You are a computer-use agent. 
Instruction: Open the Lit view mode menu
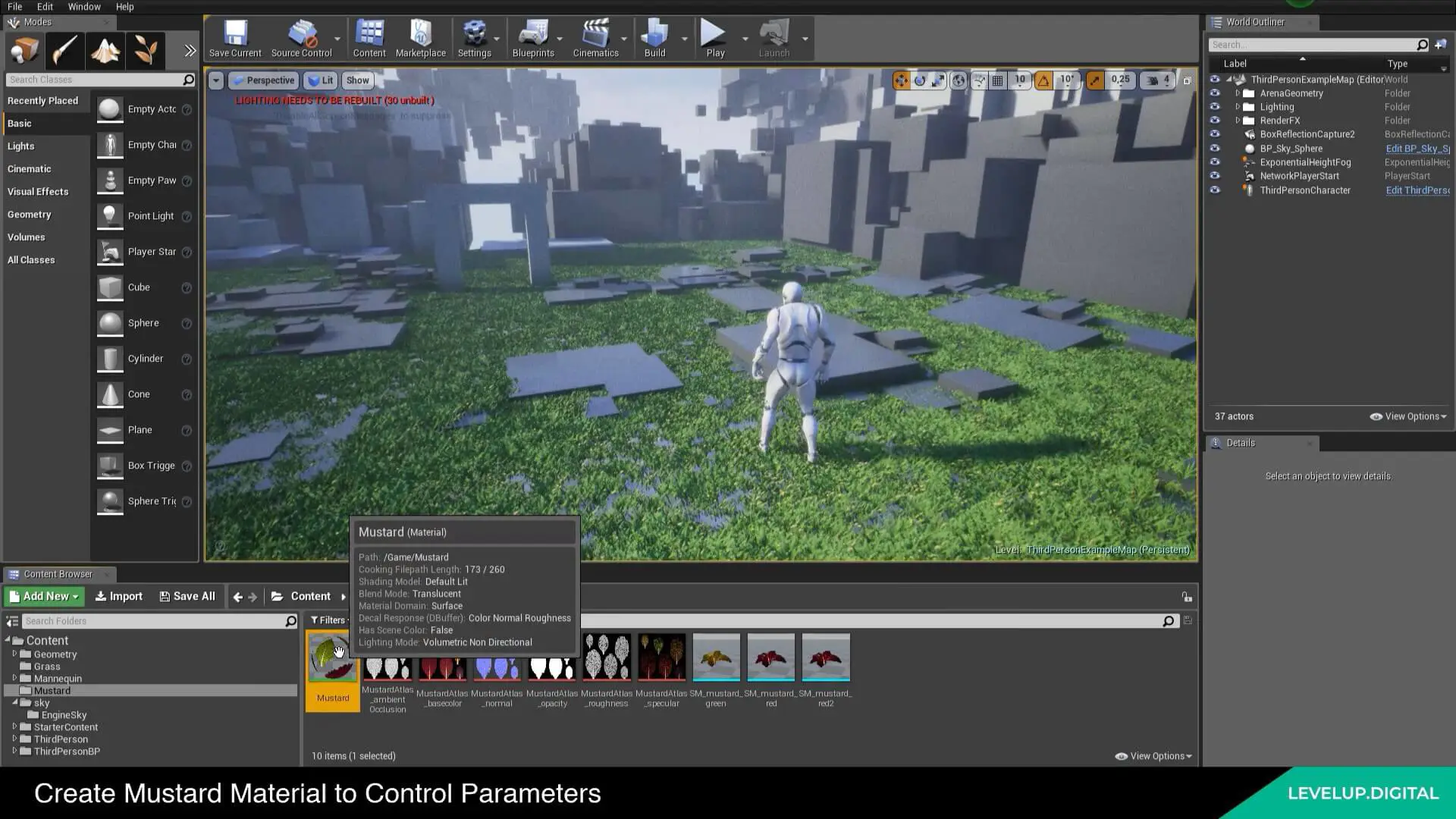[321, 80]
